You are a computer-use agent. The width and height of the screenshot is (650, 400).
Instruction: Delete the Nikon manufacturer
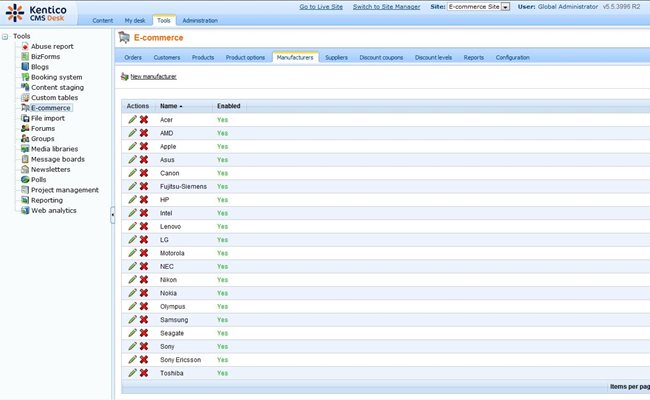click(144, 280)
